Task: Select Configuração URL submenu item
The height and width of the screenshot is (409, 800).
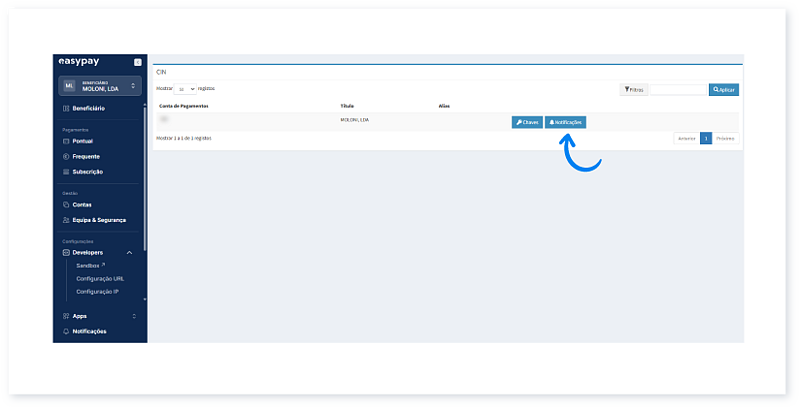Action: click(100, 278)
